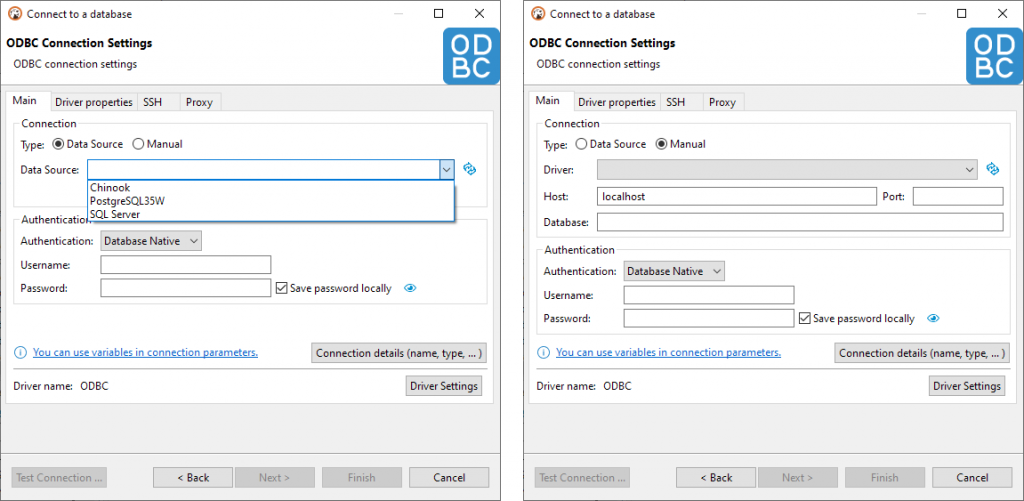Click Cancel in right window
This screenshot has height=501, width=1024.
(972, 477)
